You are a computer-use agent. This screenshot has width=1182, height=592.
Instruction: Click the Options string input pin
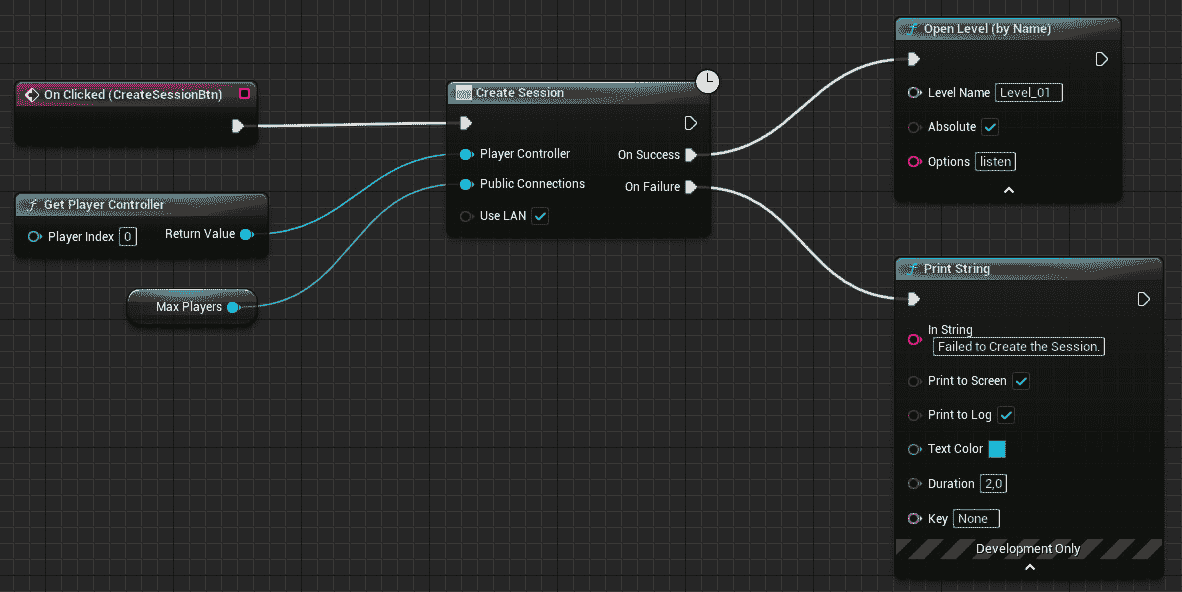pyautogui.click(x=914, y=161)
